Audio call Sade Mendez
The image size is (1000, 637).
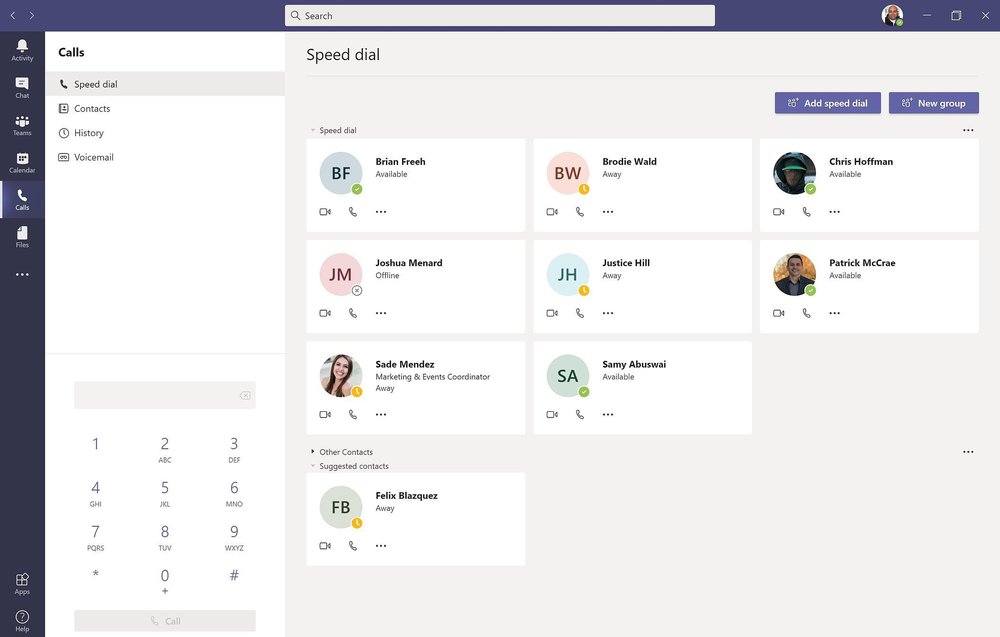[351, 414]
